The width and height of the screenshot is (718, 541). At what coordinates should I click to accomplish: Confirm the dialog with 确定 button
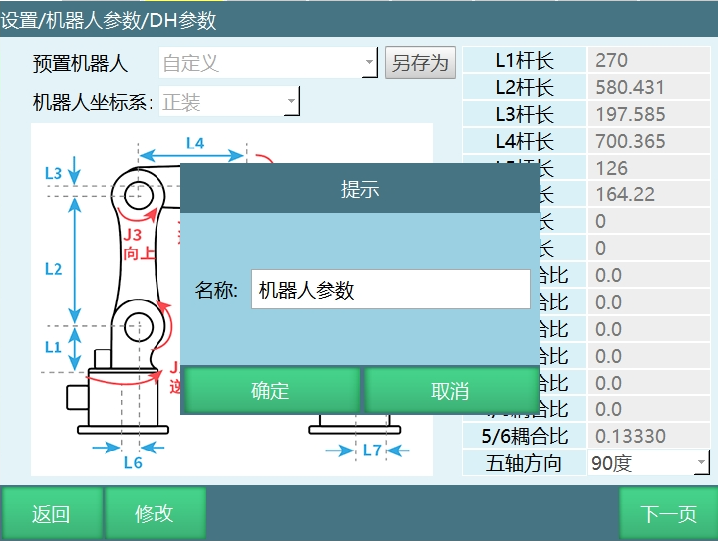pos(270,390)
